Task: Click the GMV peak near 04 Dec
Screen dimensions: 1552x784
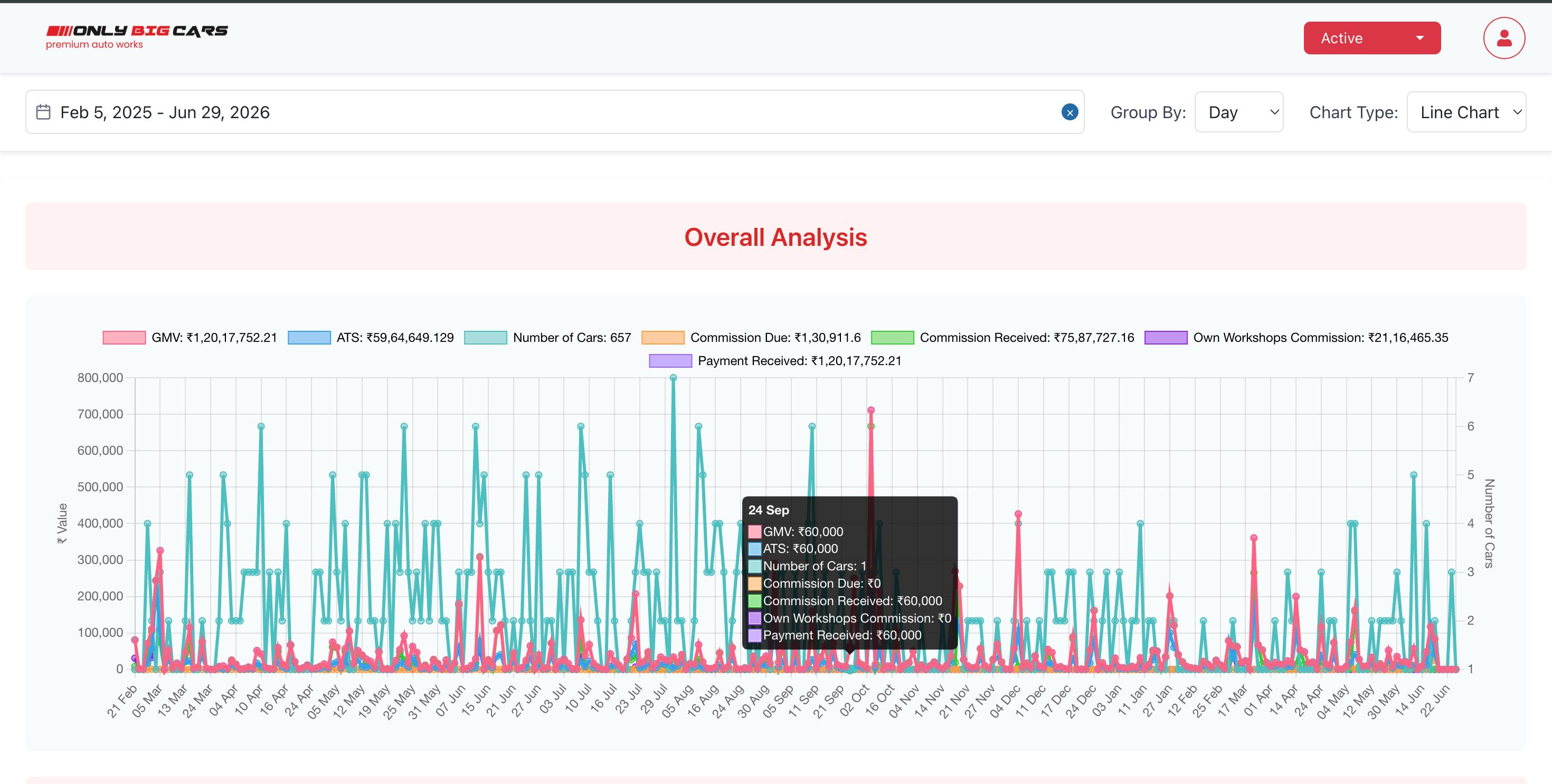Action: (x=1018, y=514)
